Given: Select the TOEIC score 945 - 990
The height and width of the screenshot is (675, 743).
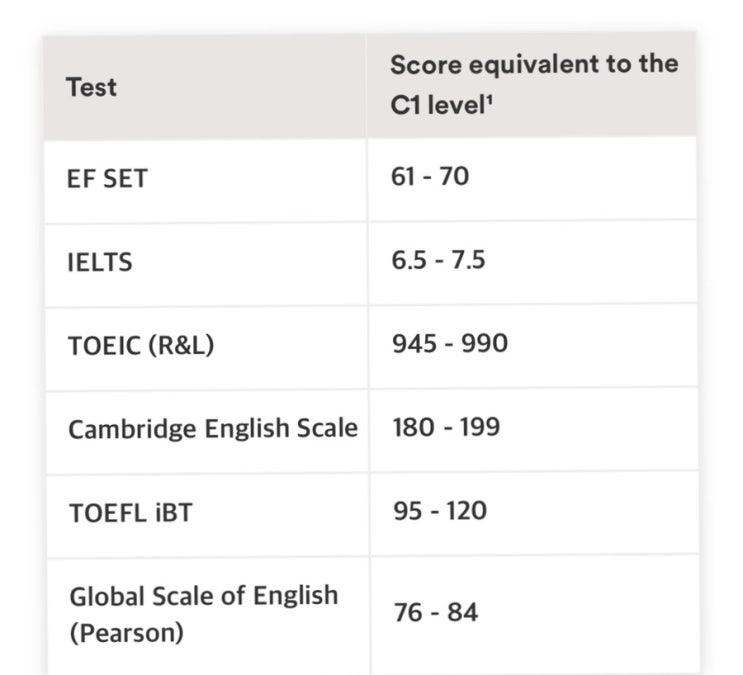Looking at the screenshot, I should (450, 343).
